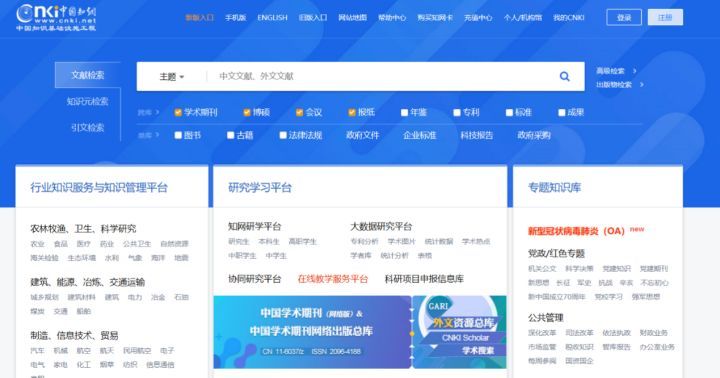Open the 新型冠状病毒肺炎 (OA) link
Image resolution: width=720 pixels, height=378 pixels.
pos(576,231)
